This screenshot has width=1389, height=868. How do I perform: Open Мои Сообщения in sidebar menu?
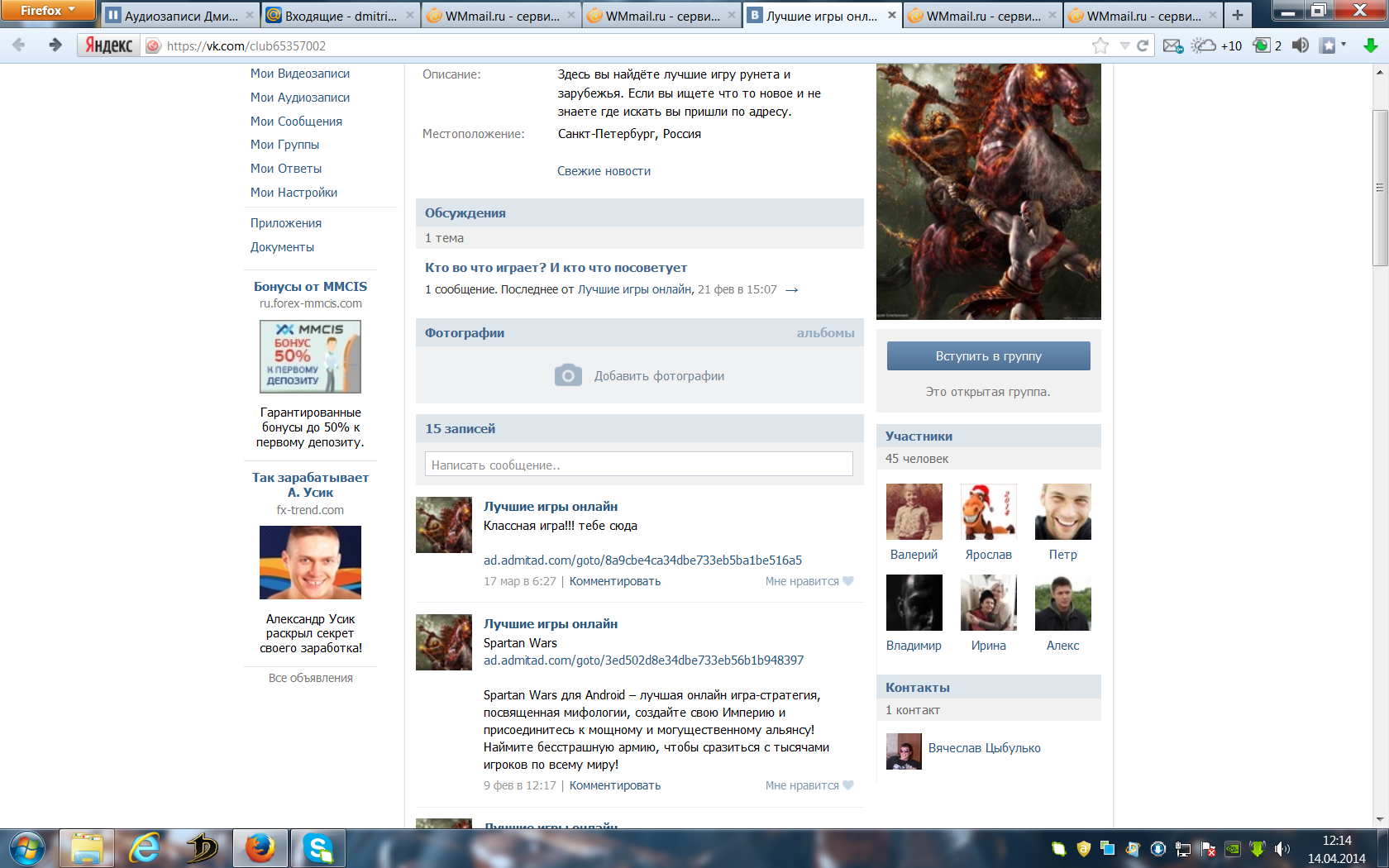[296, 122]
